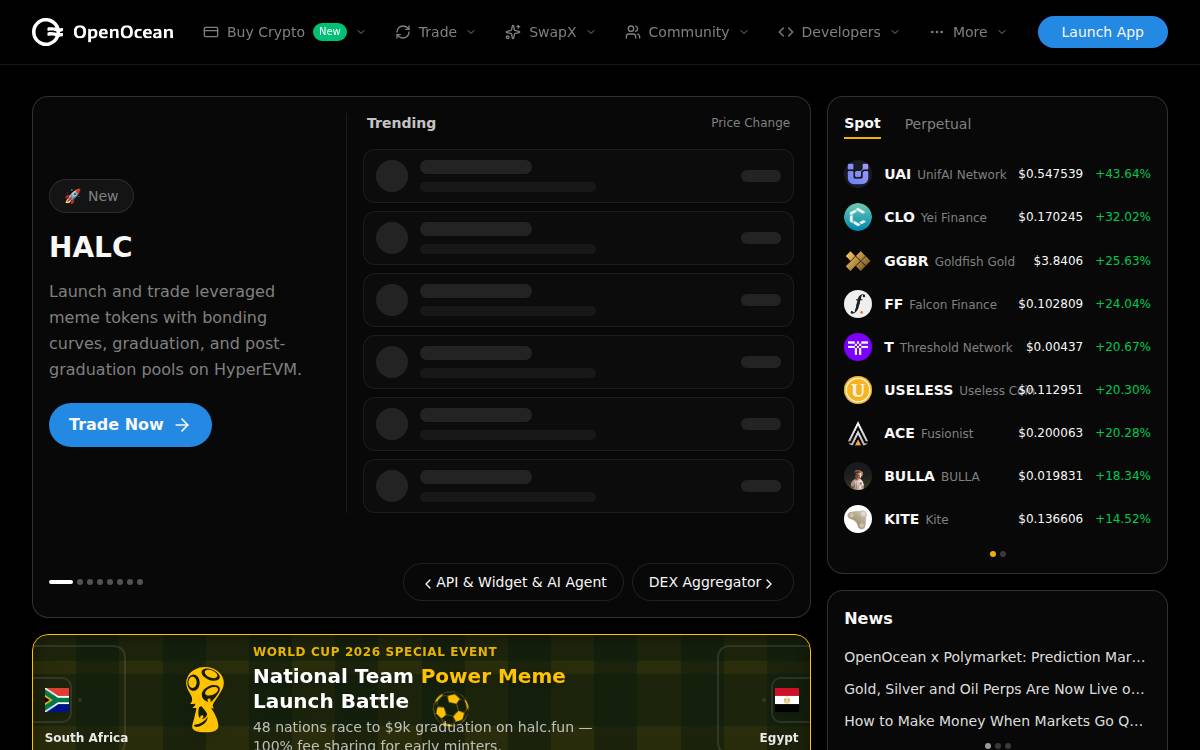Click the Buy Crypto card icon
1200x750 pixels.
211,32
